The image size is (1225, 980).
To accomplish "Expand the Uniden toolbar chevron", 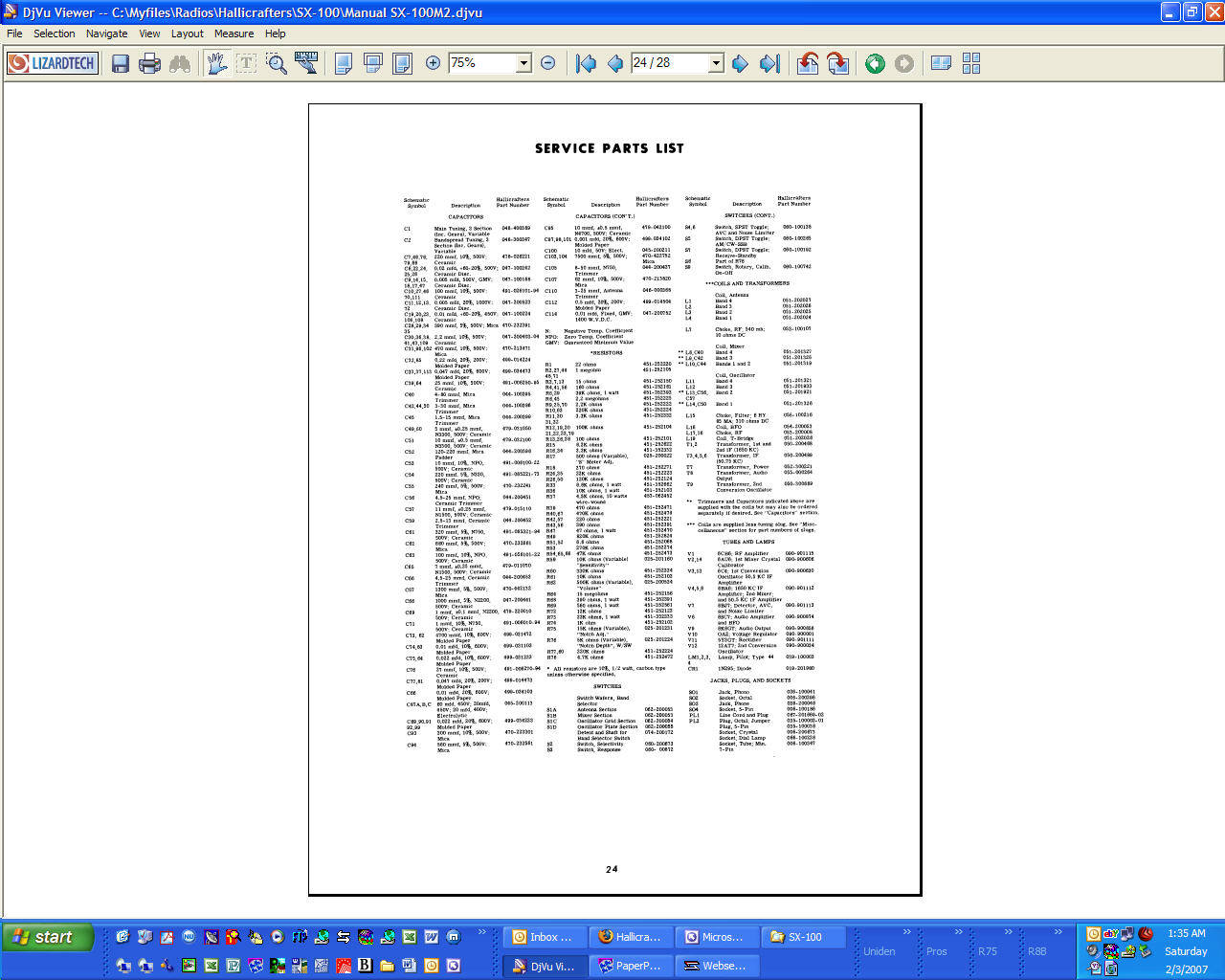I will point(906,931).
